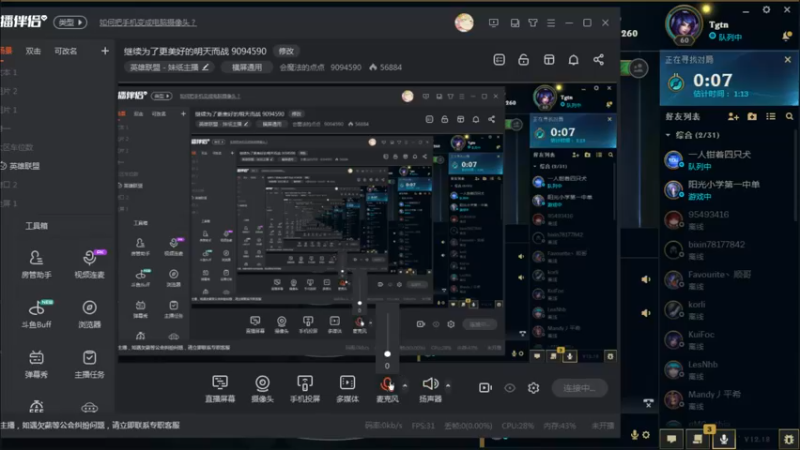This screenshot has height=450, width=800.
Task: Add friend icon in 好友列表
Action: (x=733, y=117)
